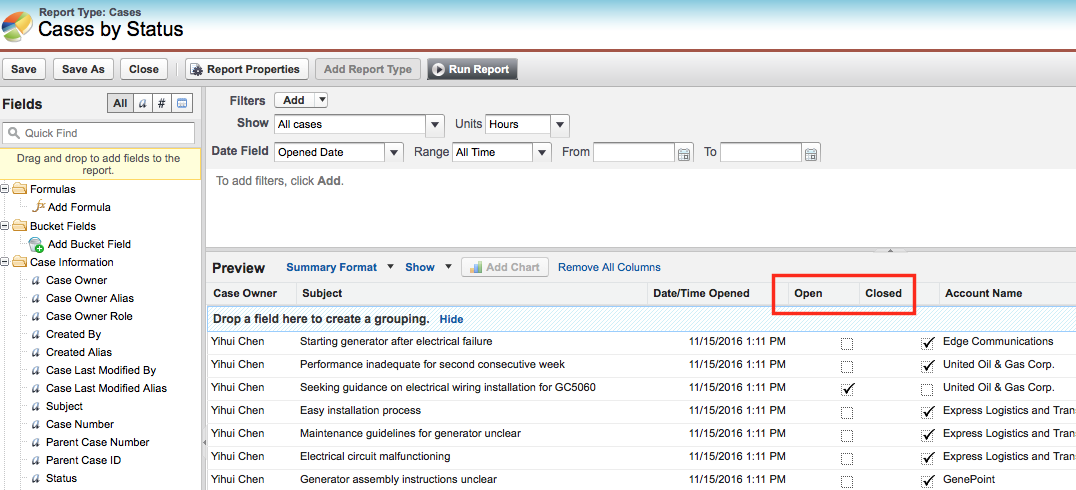Image resolution: width=1076 pixels, height=490 pixels.
Task: Select the Case Owner Role field
Action: click(89, 316)
